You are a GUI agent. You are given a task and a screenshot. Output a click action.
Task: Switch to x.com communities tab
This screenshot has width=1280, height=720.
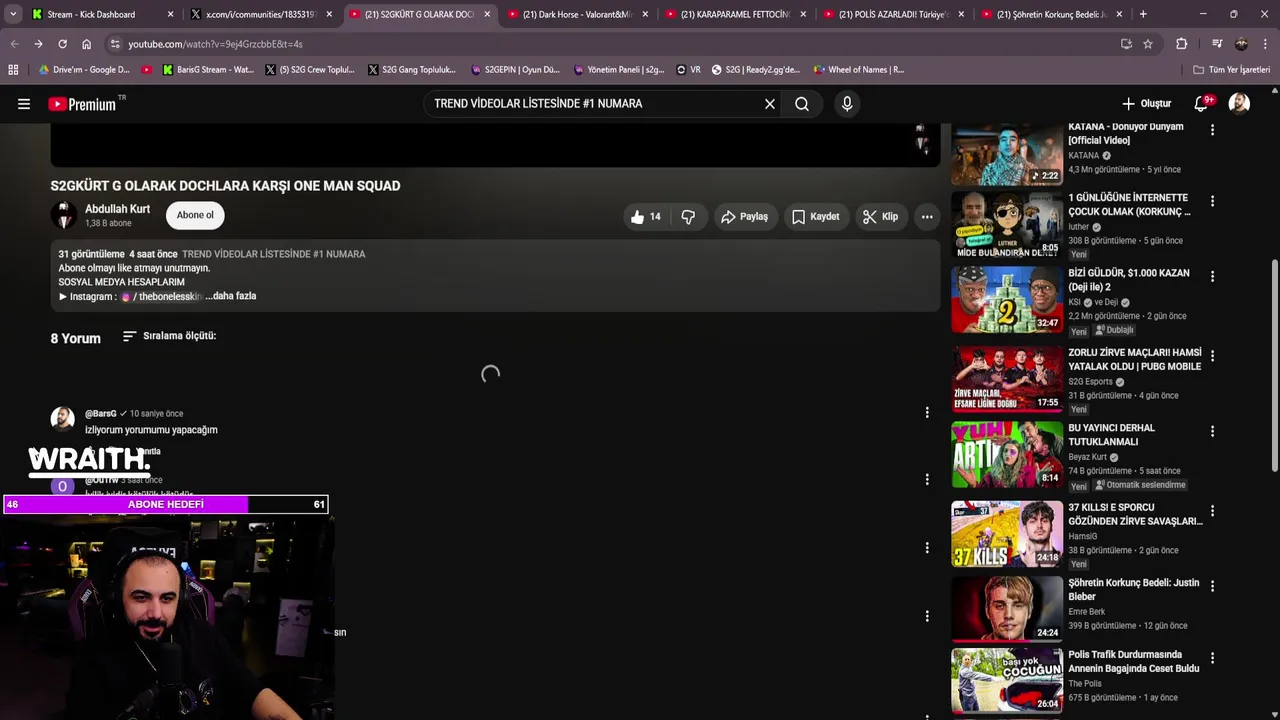click(x=259, y=14)
